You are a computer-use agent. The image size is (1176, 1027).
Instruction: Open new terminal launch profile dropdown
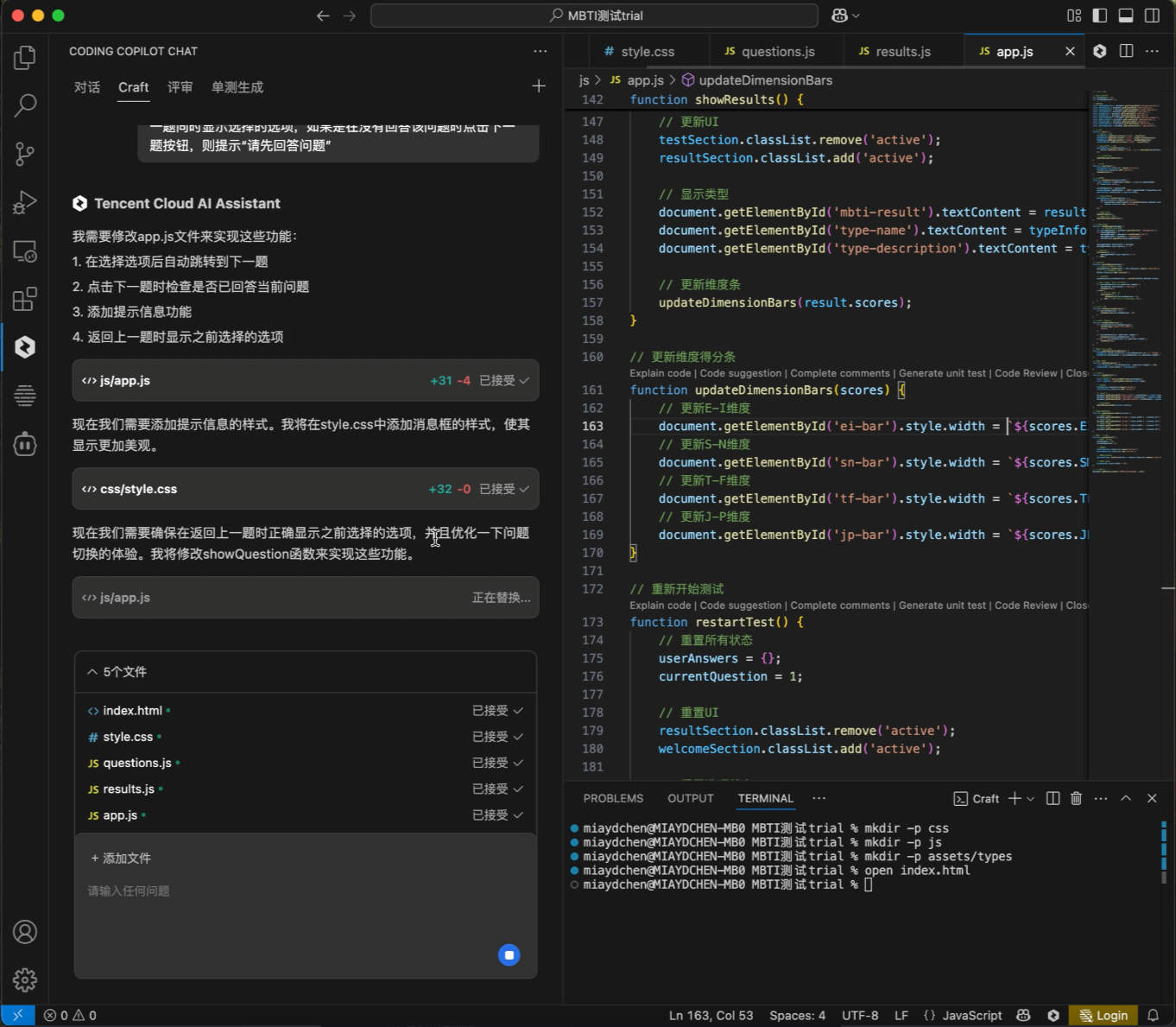1030,798
